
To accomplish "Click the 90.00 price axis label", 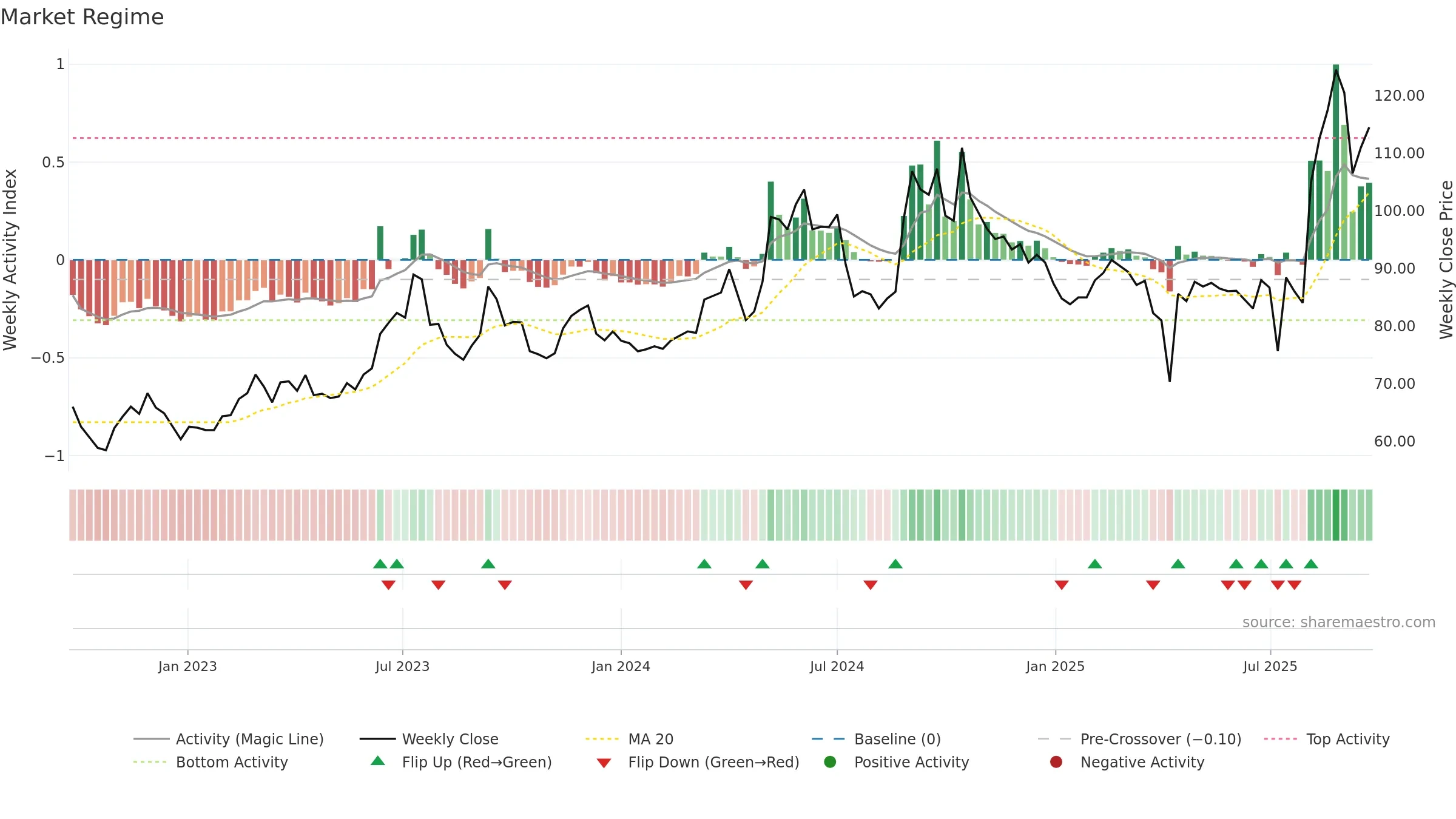I will tap(1395, 269).
